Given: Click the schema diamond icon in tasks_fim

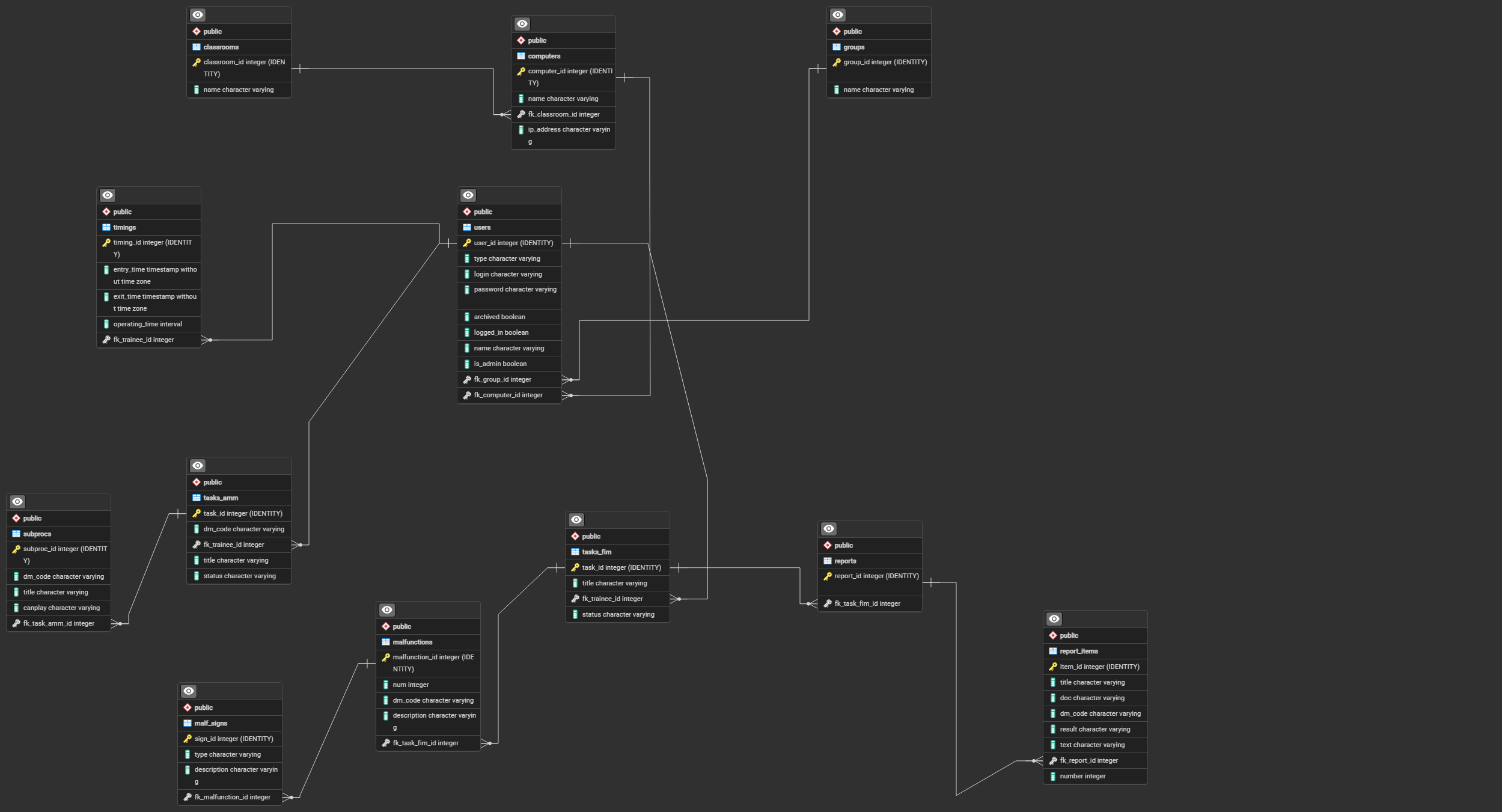Looking at the screenshot, I should [575, 536].
